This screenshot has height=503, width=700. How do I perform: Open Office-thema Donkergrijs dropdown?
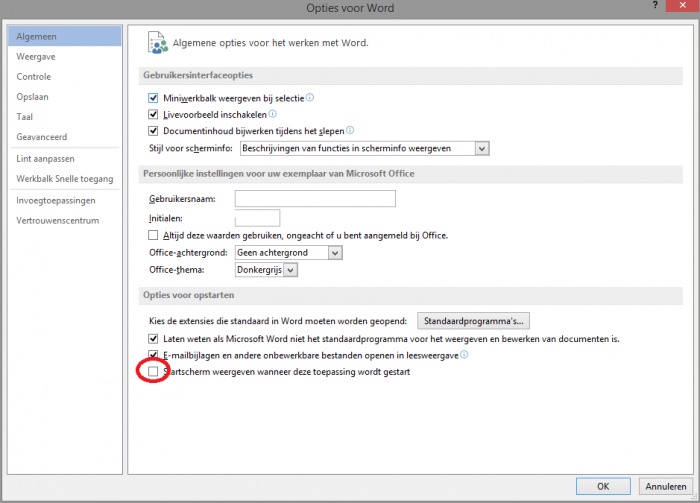[x=266, y=270]
